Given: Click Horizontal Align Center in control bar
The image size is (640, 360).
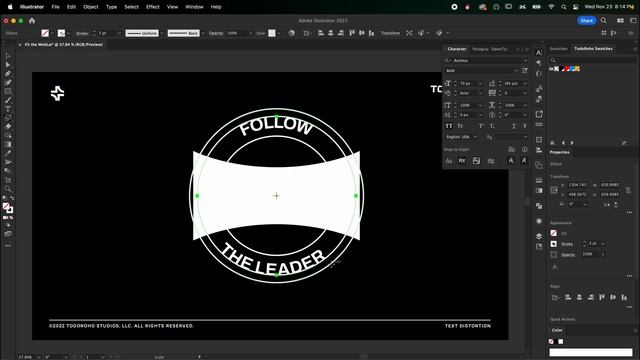Looking at the screenshot, I should pos(331,33).
